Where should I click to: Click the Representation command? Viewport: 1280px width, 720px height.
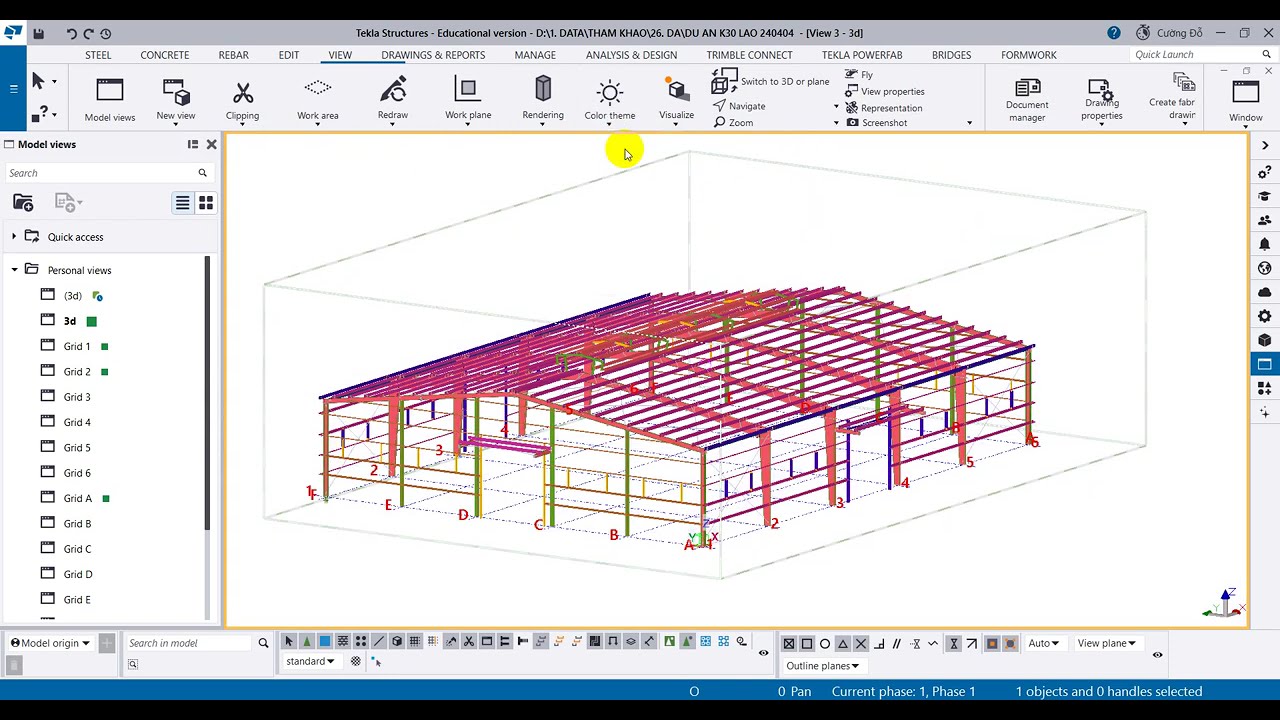click(x=884, y=108)
